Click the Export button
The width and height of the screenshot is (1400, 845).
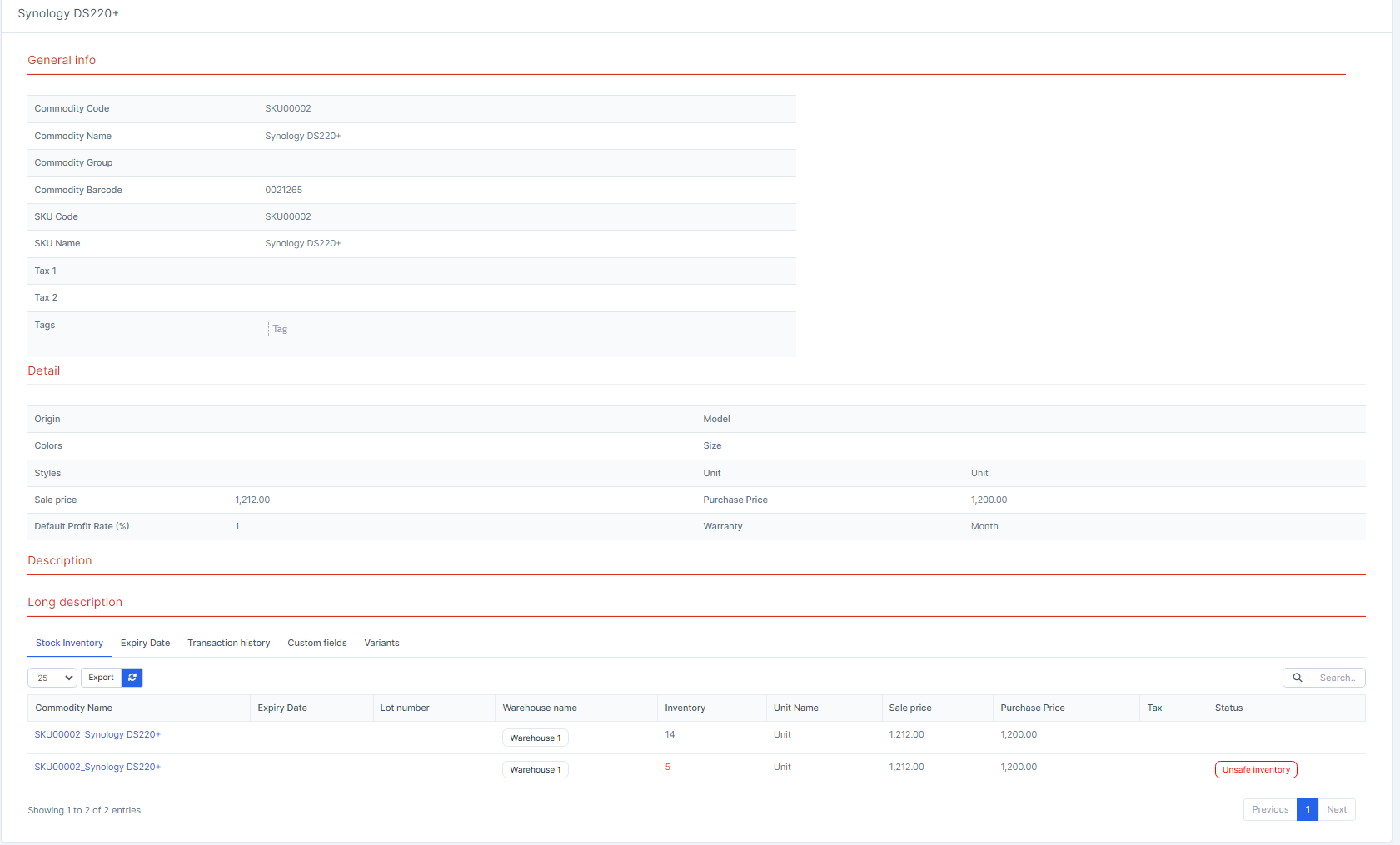[101, 678]
